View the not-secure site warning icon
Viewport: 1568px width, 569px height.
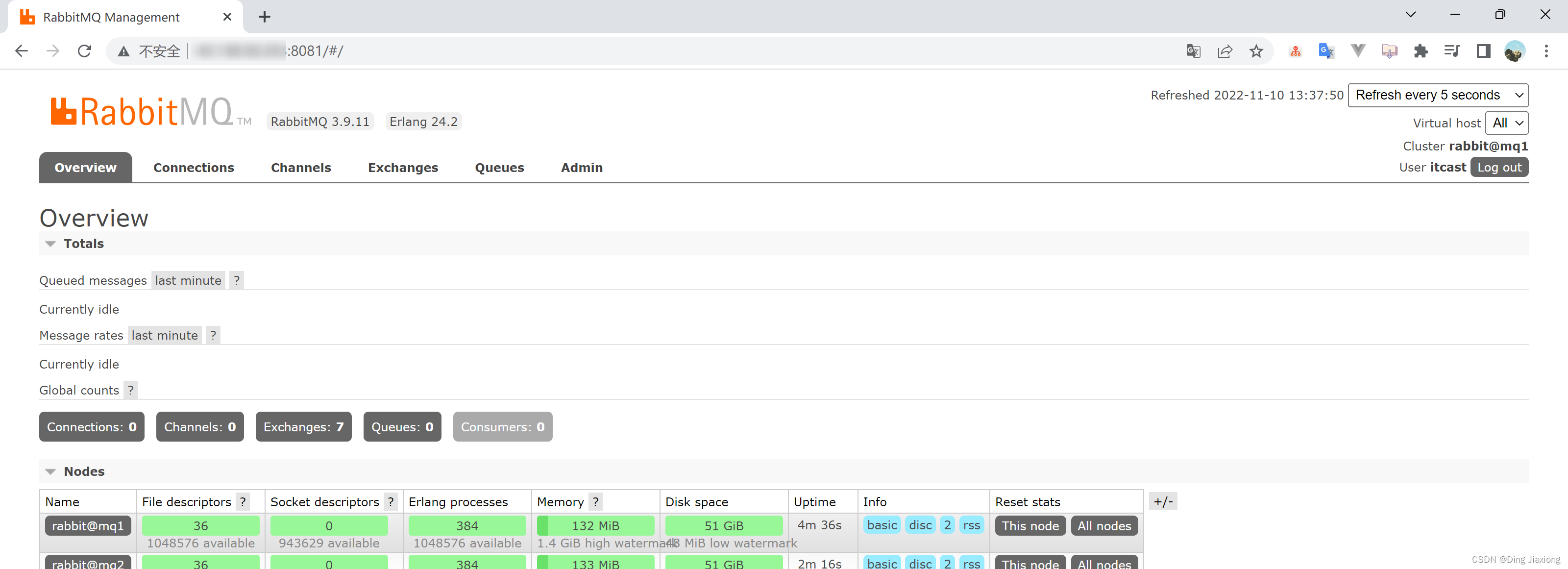tap(123, 52)
